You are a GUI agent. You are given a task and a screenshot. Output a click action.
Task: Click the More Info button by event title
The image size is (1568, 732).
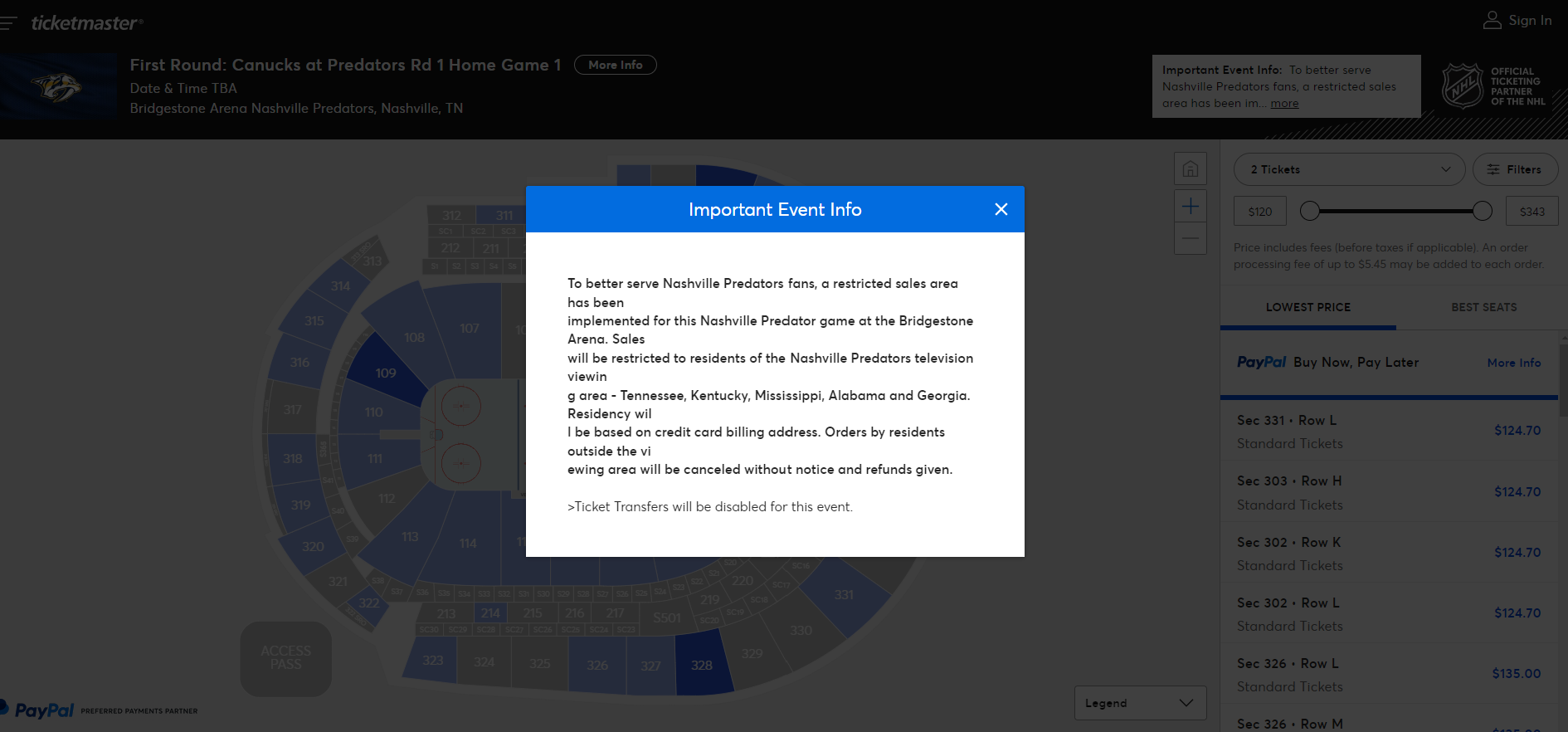615,65
